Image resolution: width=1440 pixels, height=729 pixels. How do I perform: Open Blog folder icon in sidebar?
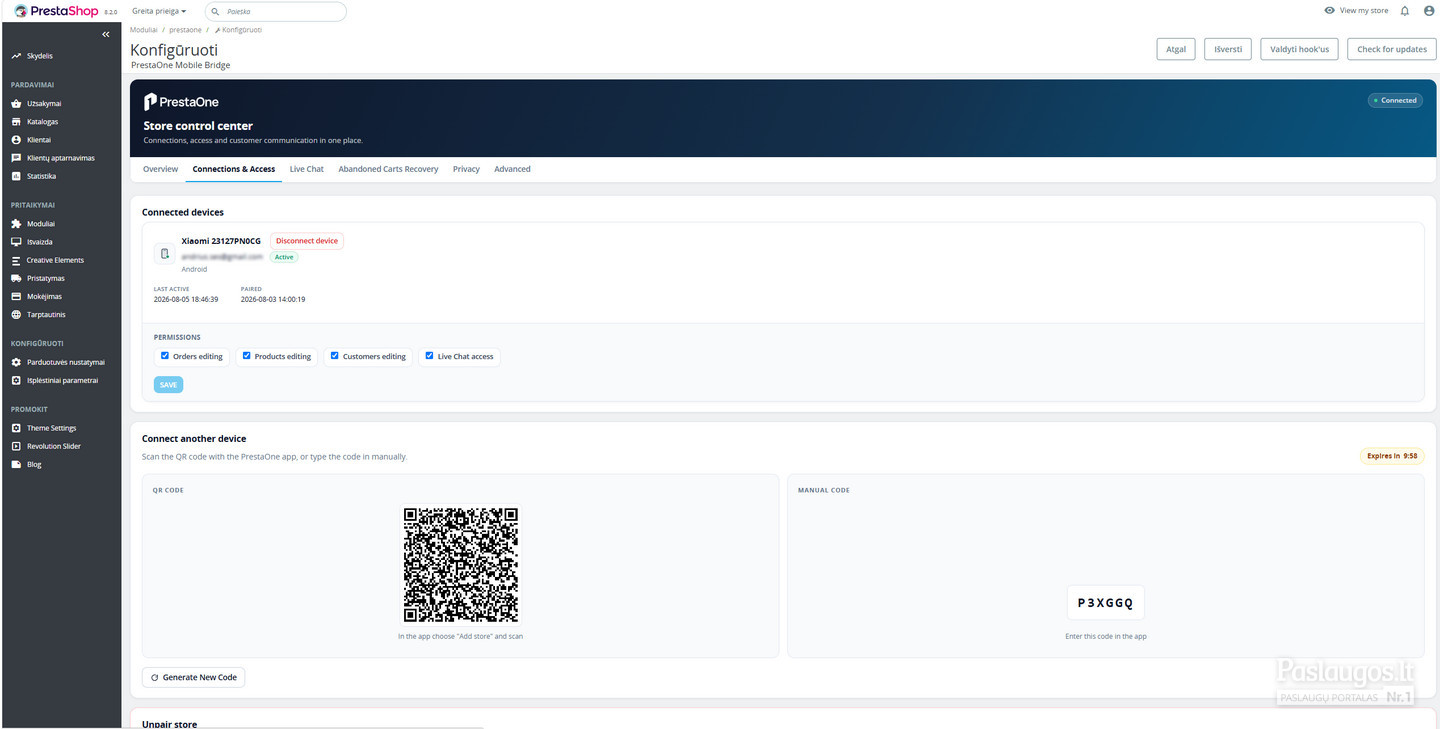tap(16, 464)
